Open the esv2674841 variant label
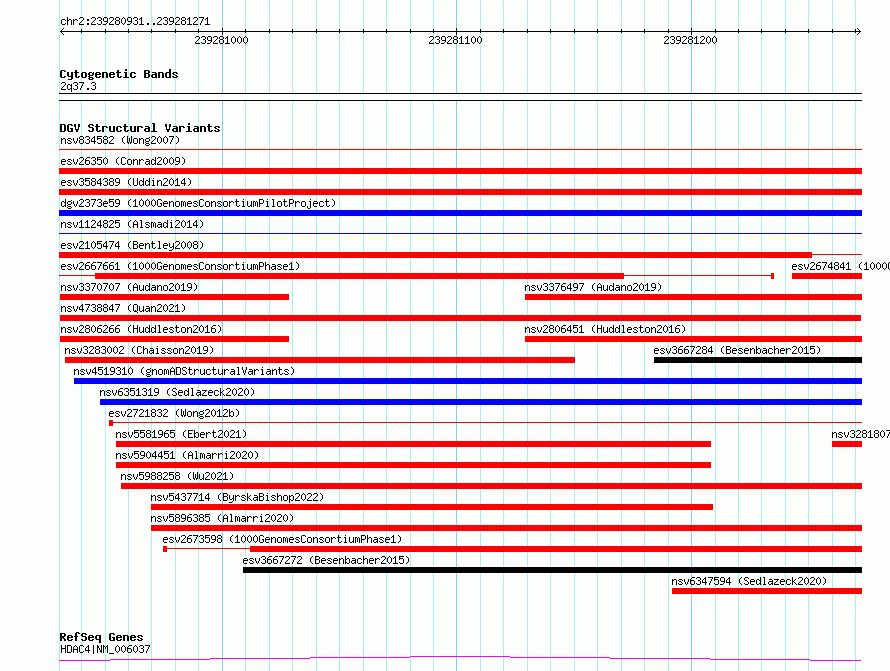Screen dimensions: 890x671 click(x=841, y=266)
